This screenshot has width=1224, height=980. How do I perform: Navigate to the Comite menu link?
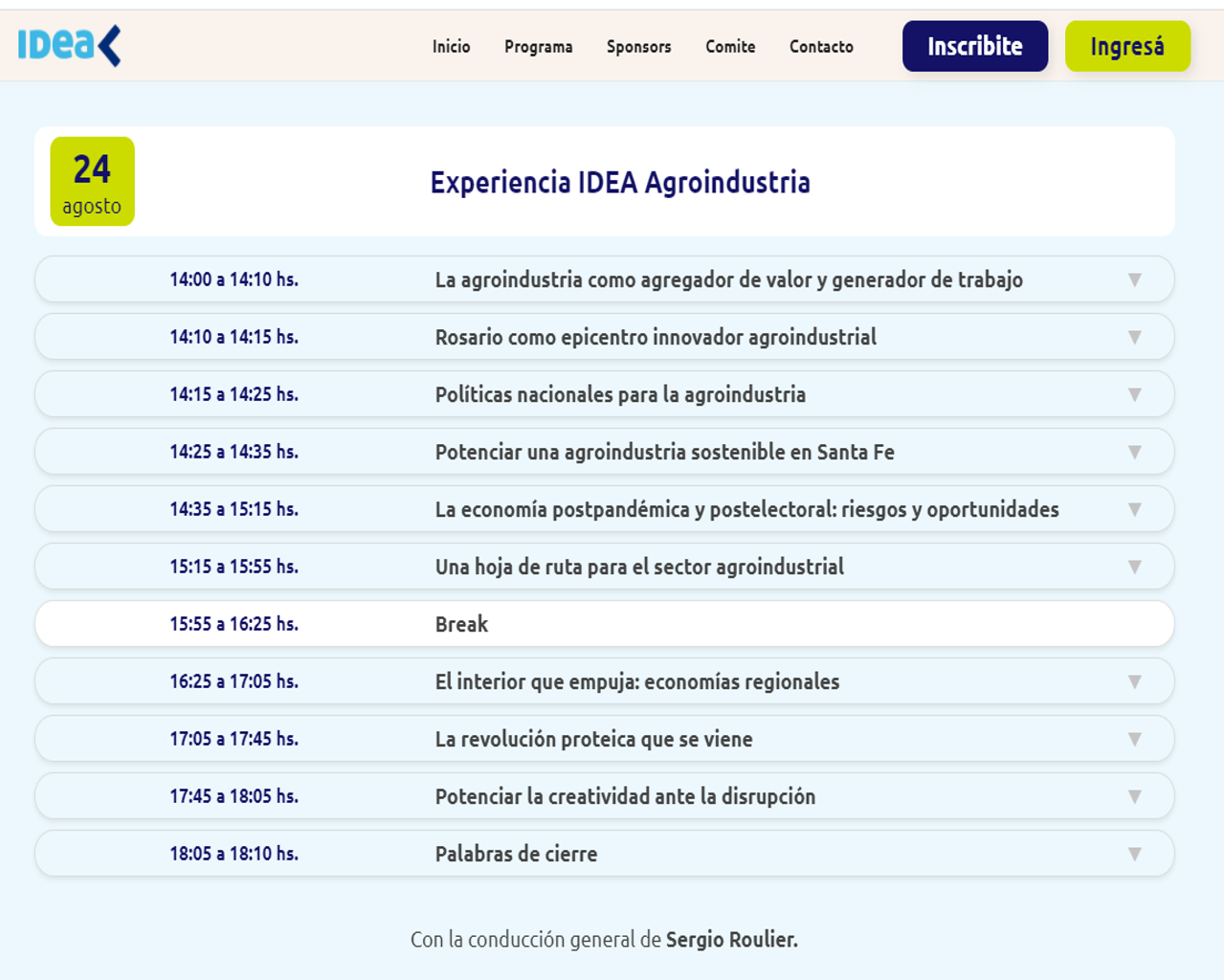(x=730, y=47)
